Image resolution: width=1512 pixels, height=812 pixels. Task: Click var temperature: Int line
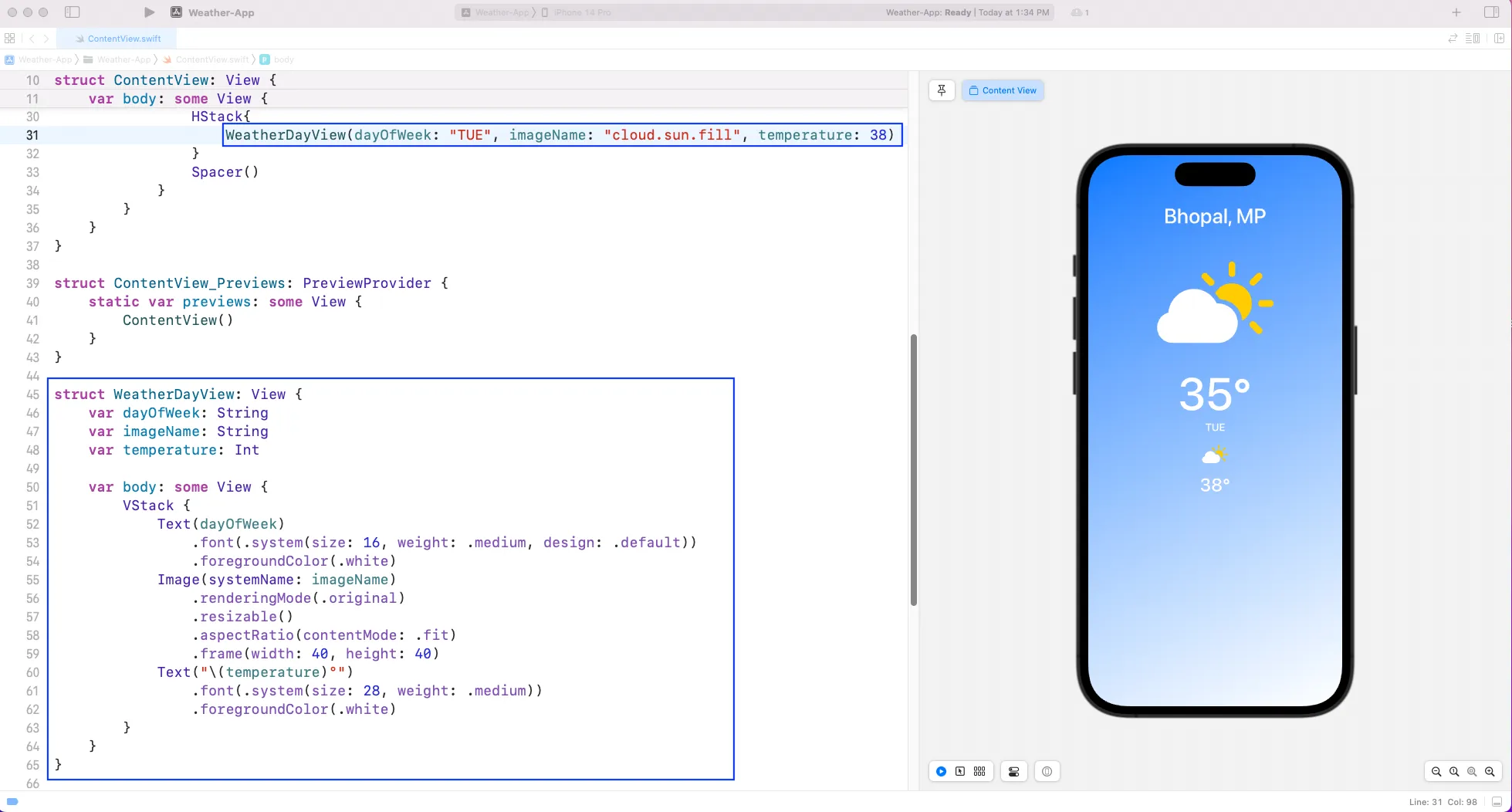[174, 450]
